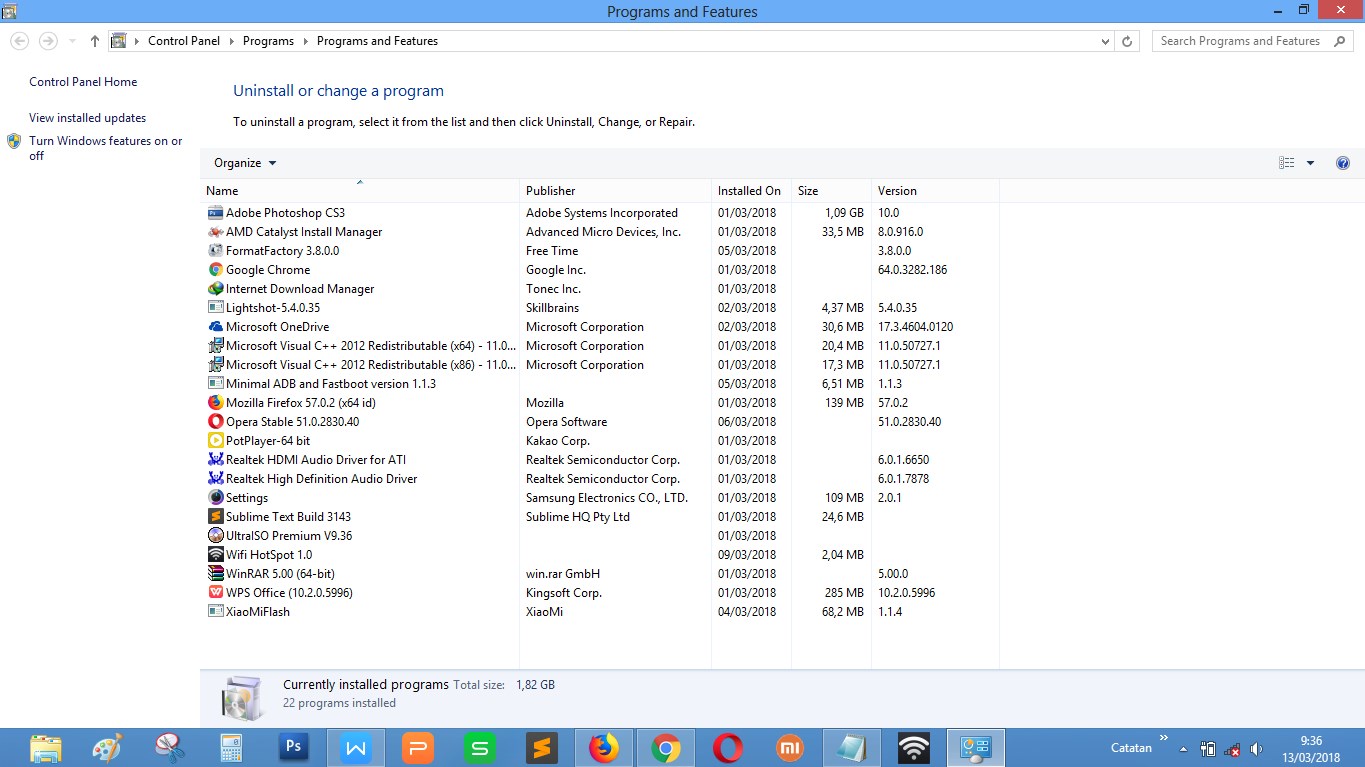Open the Organize dropdown menu
The image size is (1365, 767).
click(x=245, y=163)
